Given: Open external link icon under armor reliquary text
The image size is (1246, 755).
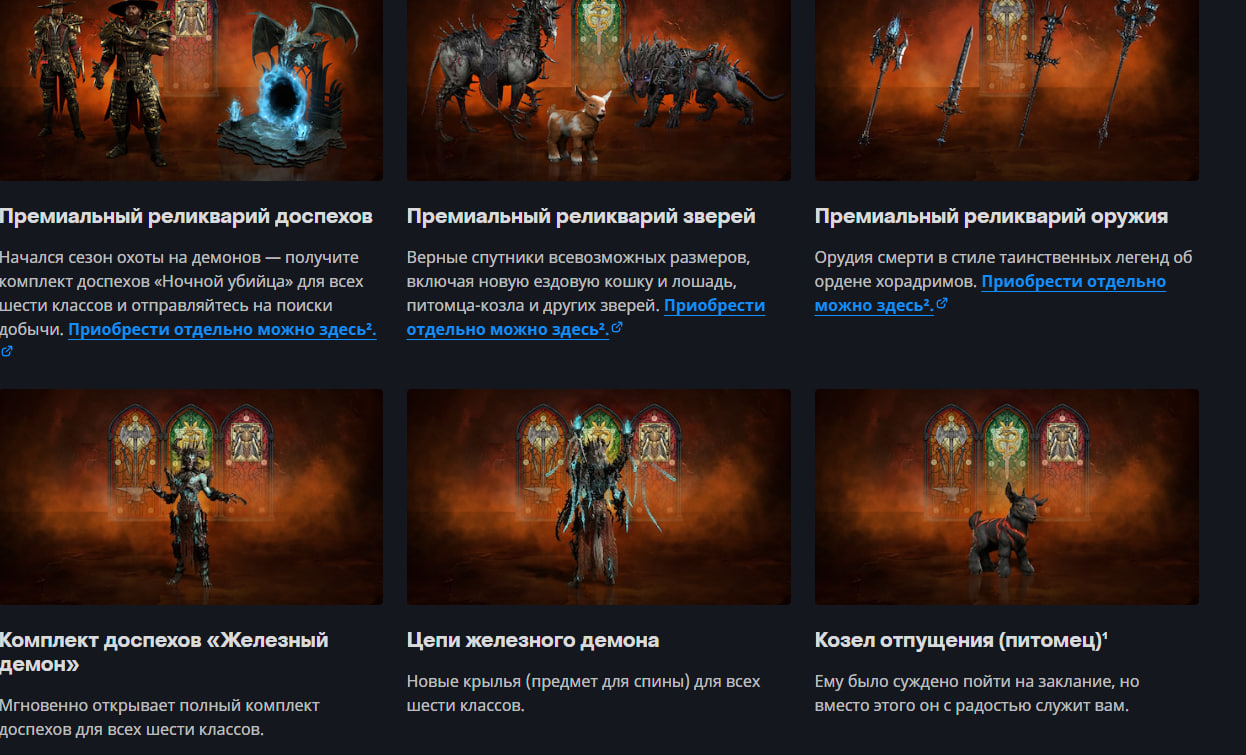Looking at the screenshot, I should (x=7, y=351).
